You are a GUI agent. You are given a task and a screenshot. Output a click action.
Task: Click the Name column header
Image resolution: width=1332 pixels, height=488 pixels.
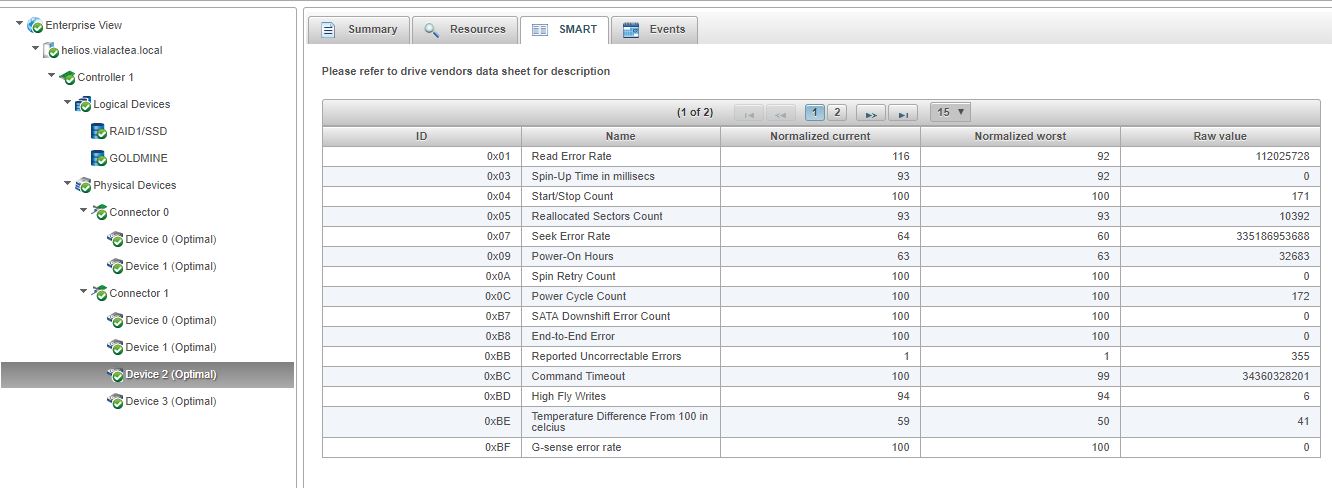click(621, 136)
